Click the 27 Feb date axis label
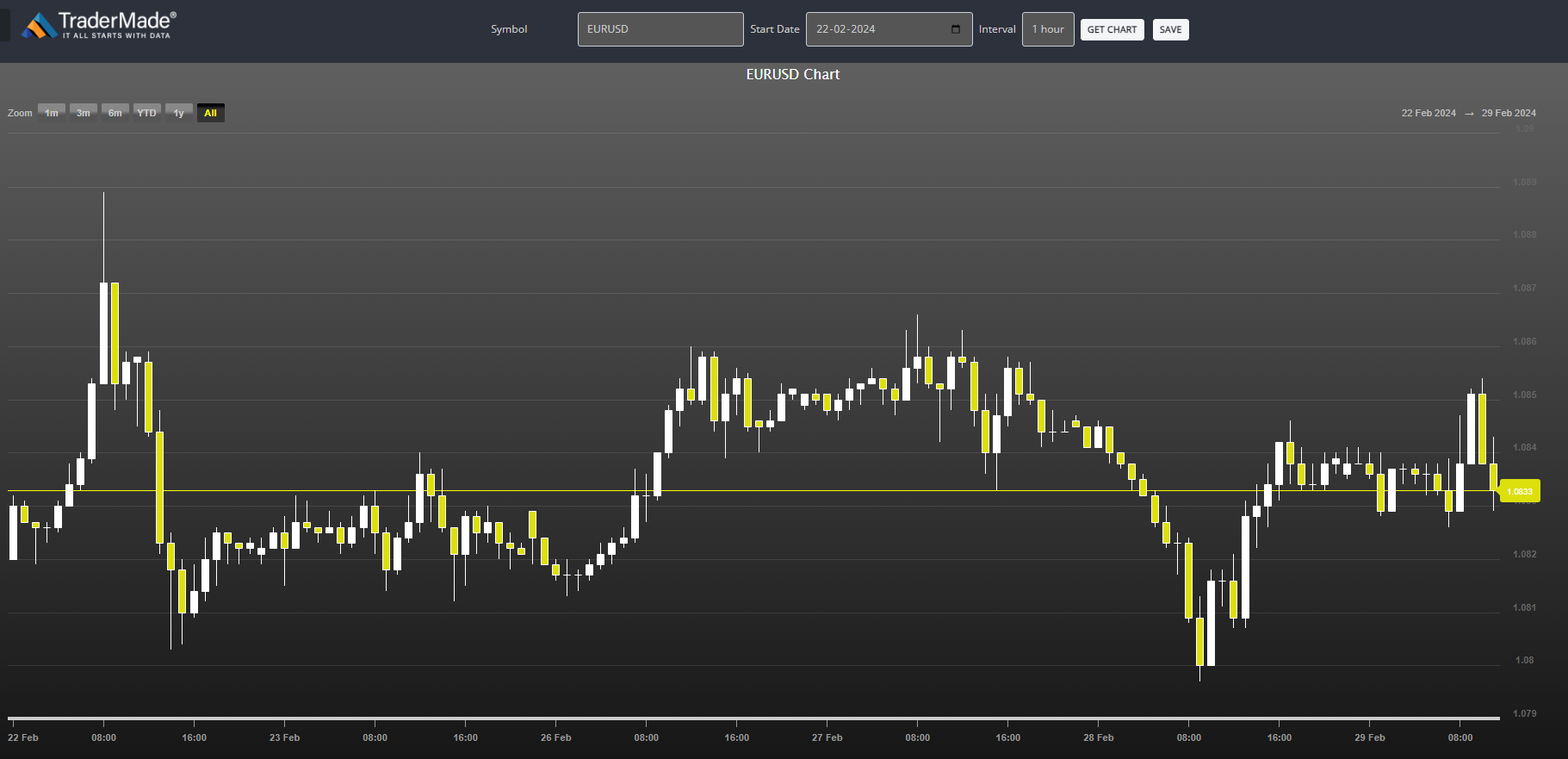The height and width of the screenshot is (759, 1568). [827, 737]
